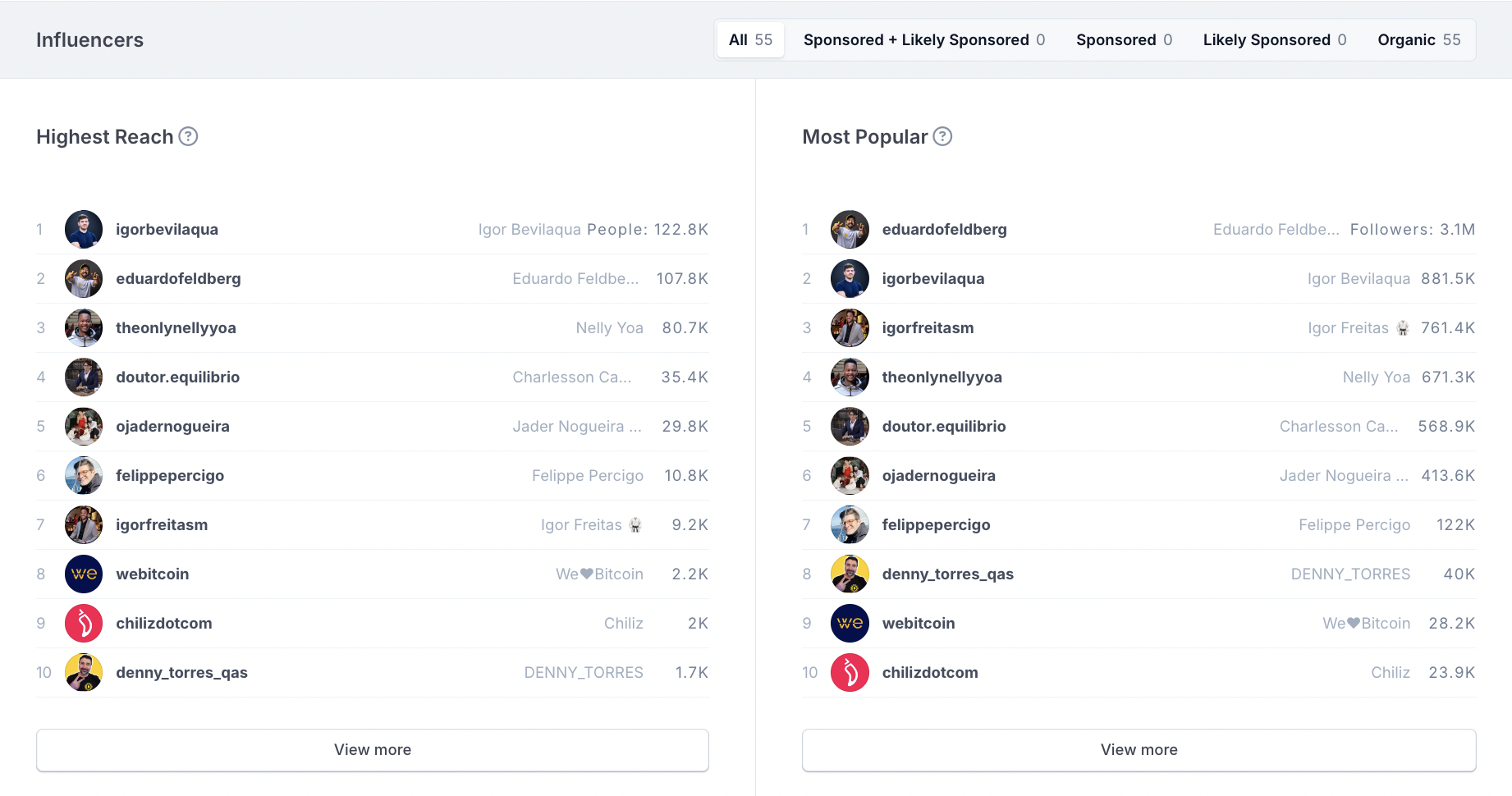Click View more under Most Popular
Viewport: 1512px width, 796px height.
tap(1139, 750)
